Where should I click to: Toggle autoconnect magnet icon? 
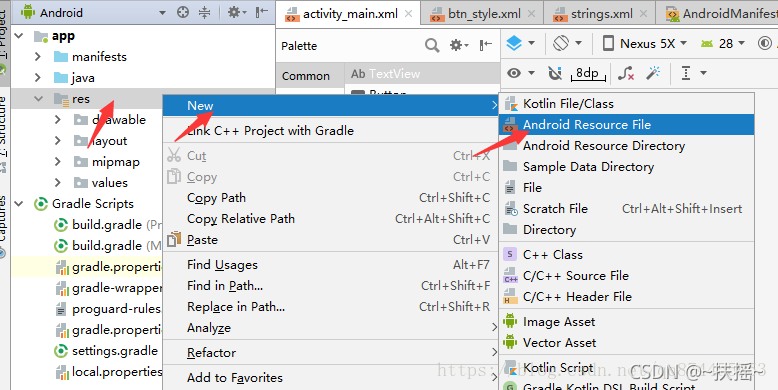coord(555,73)
